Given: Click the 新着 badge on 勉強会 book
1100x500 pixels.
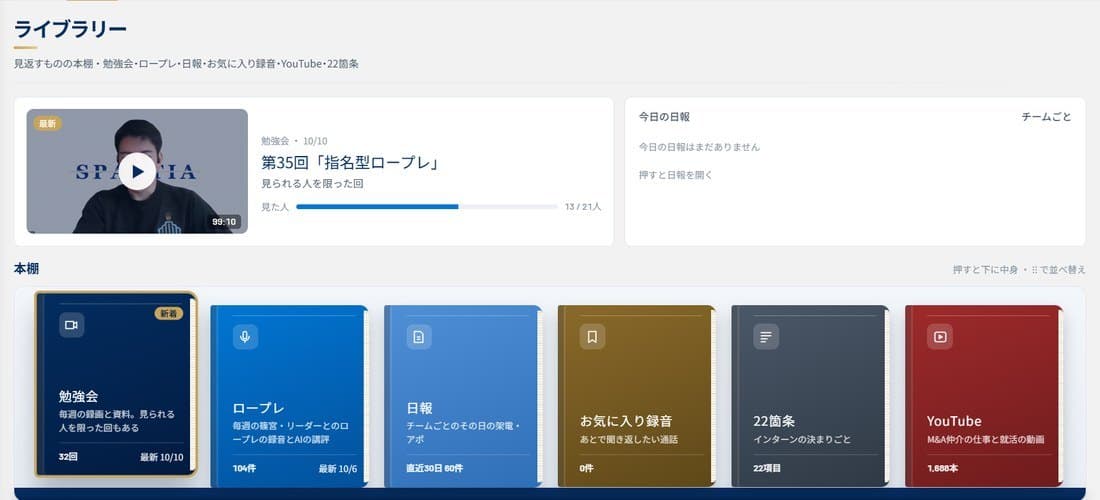Looking at the screenshot, I should (x=168, y=313).
